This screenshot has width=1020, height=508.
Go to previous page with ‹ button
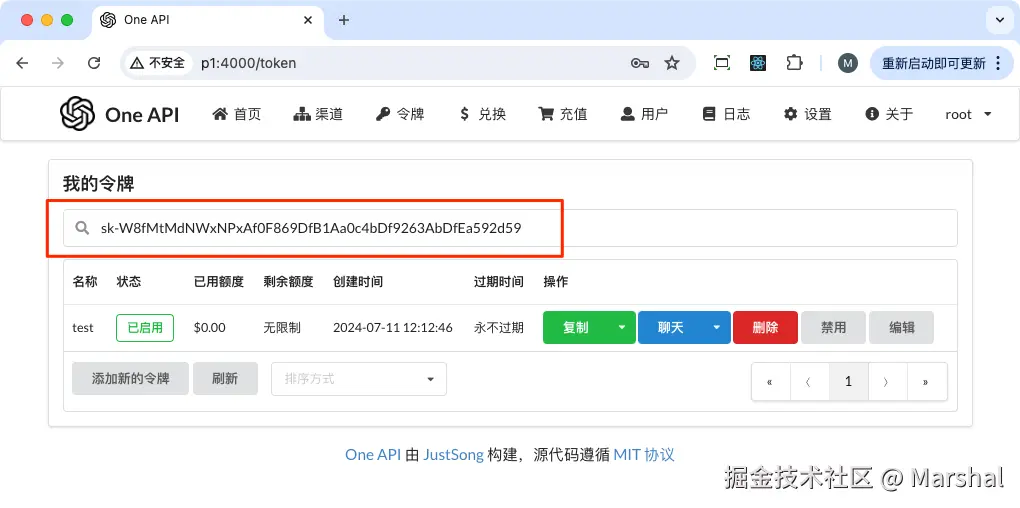tap(810, 382)
